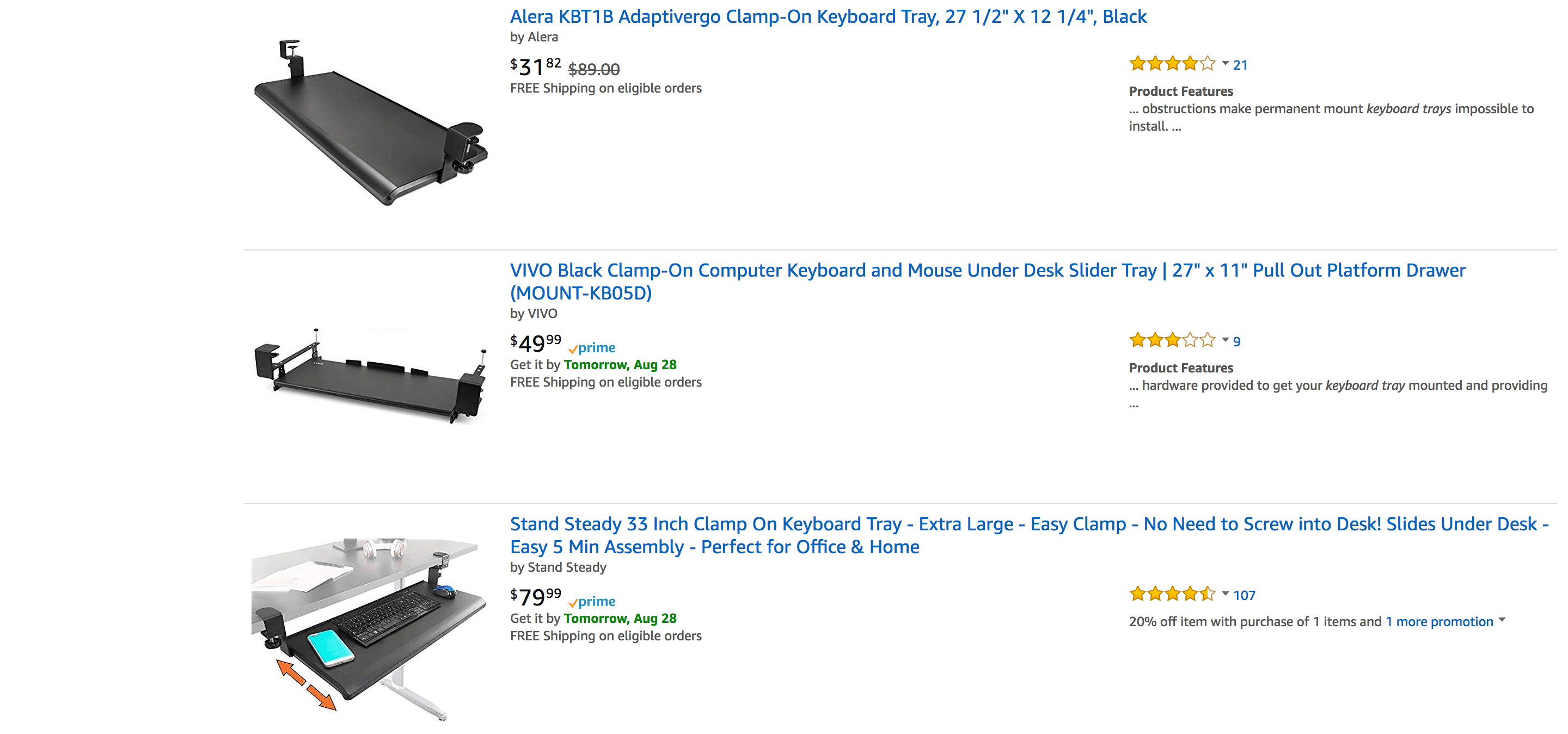This screenshot has height=734, width=1568.
Task: Click the Alera keyboard tray product image
Action: coord(370,123)
